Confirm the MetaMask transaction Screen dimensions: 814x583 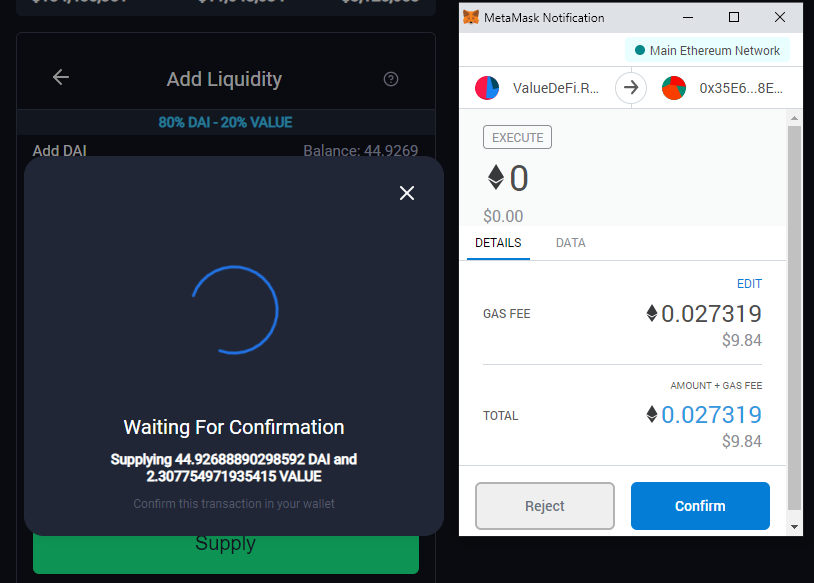pyautogui.click(x=700, y=506)
